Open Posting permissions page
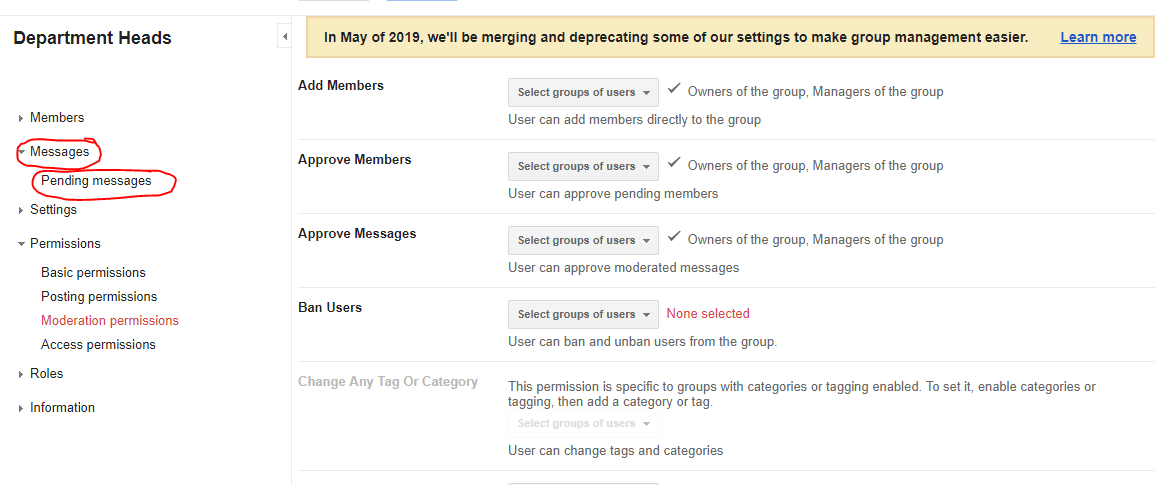Image resolution: width=1155 pixels, height=485 pixels. (x=99, y=296)
